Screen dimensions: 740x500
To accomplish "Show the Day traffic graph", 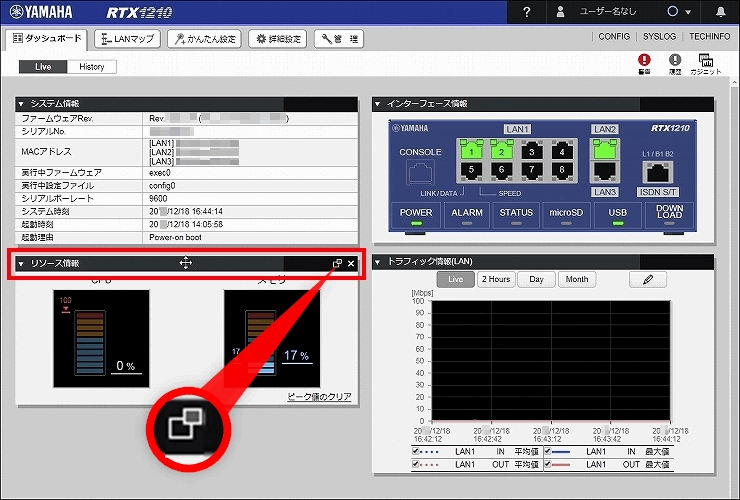I will click(x=536, y=279).
